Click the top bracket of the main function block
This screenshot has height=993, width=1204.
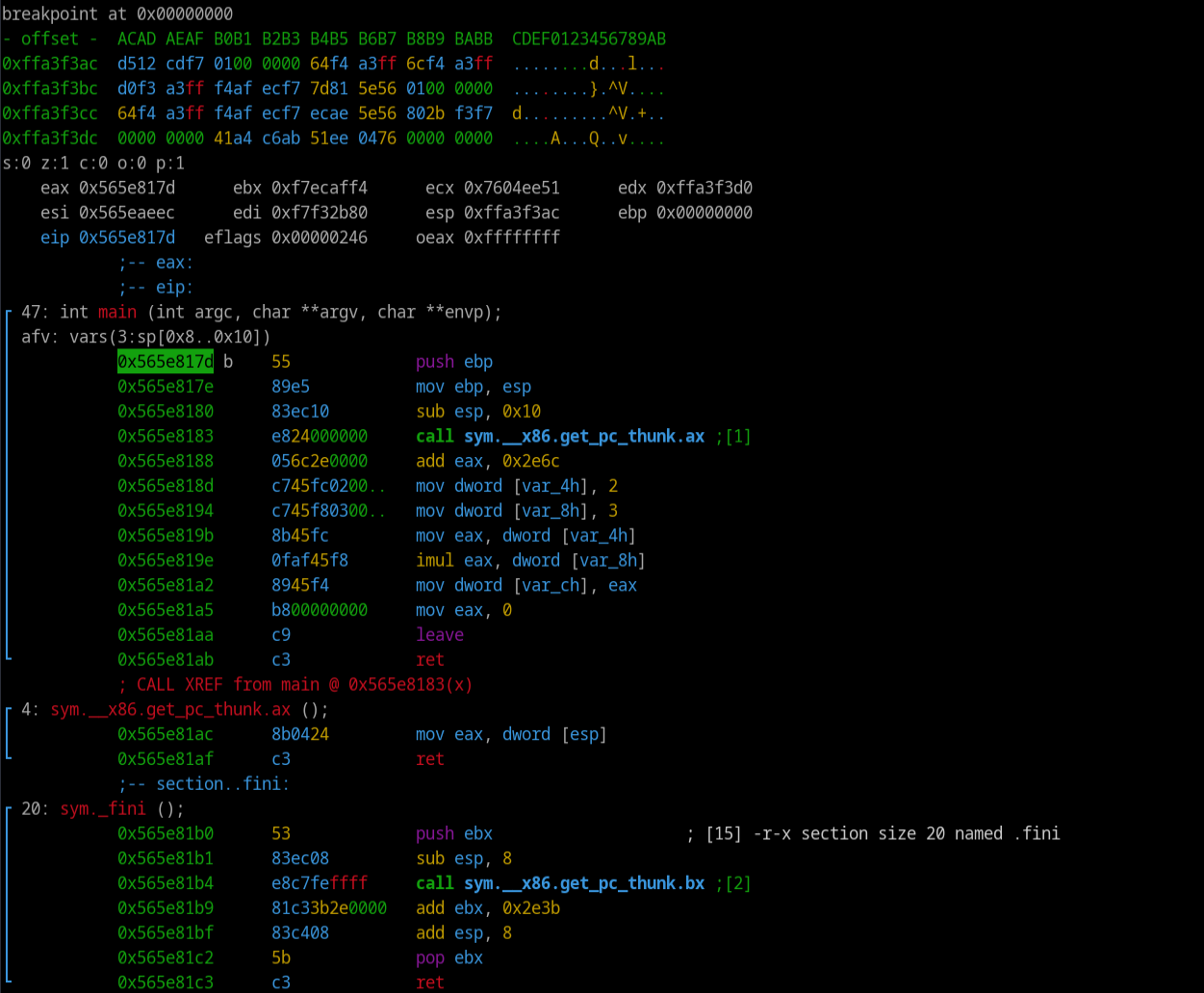tap(9, 313)
